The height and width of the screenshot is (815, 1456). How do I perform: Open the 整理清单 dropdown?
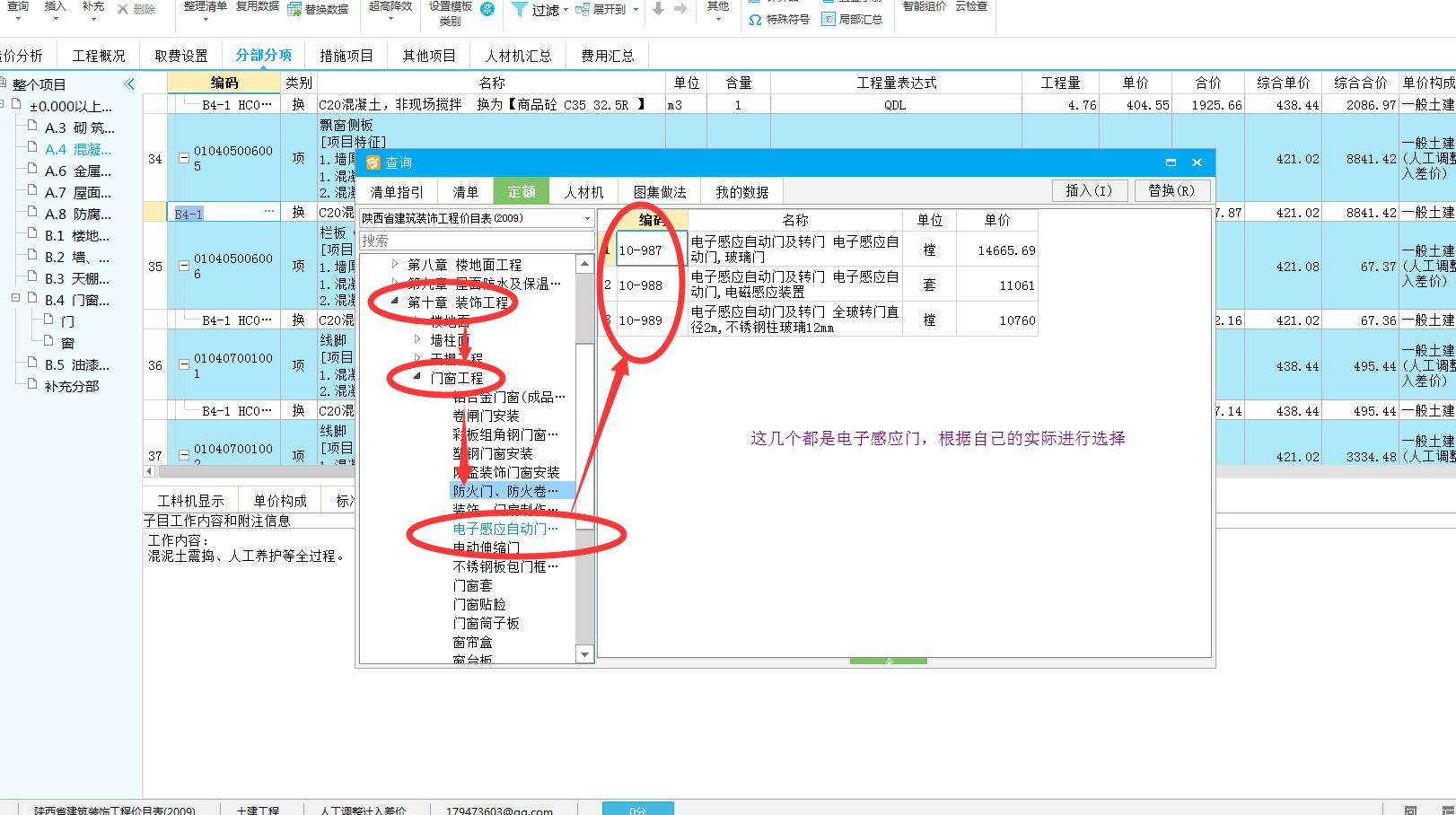click(205, 19)
